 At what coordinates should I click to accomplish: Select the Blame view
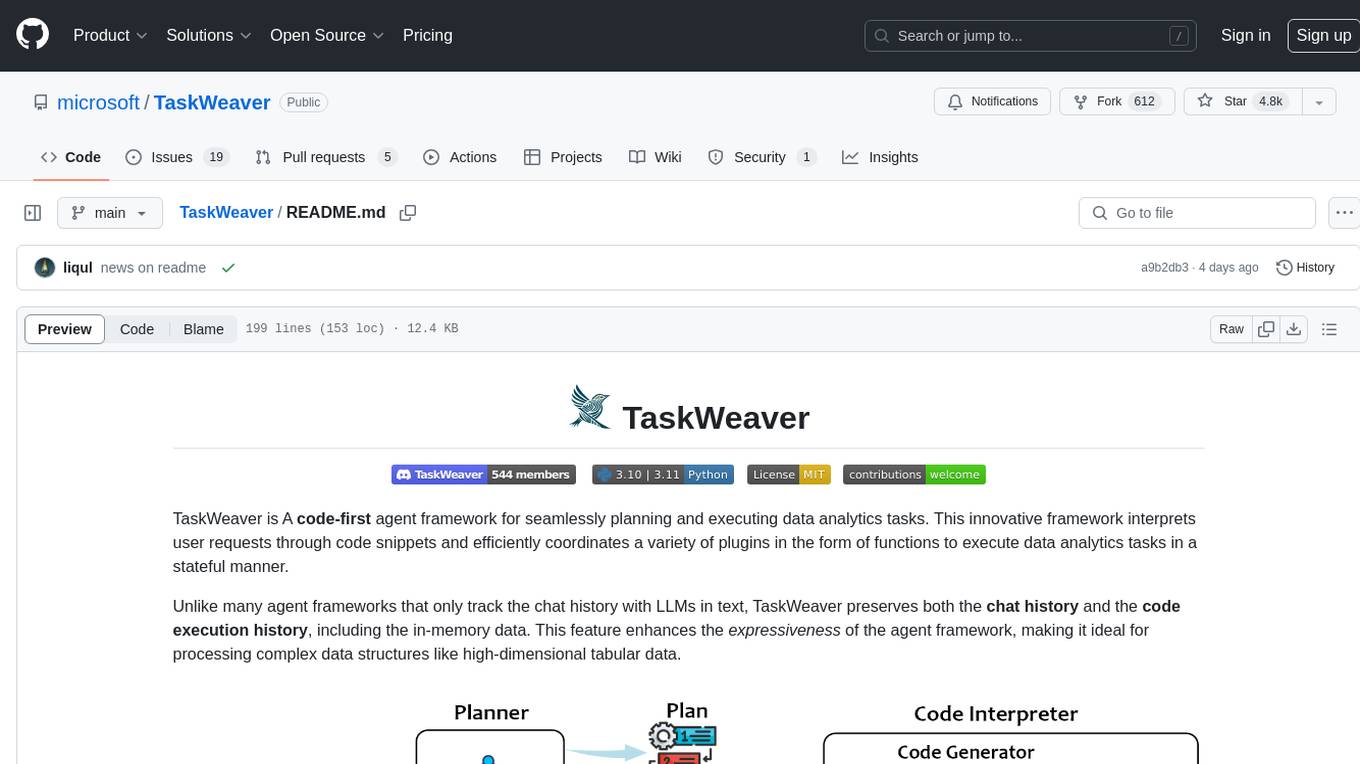[203, 329]
